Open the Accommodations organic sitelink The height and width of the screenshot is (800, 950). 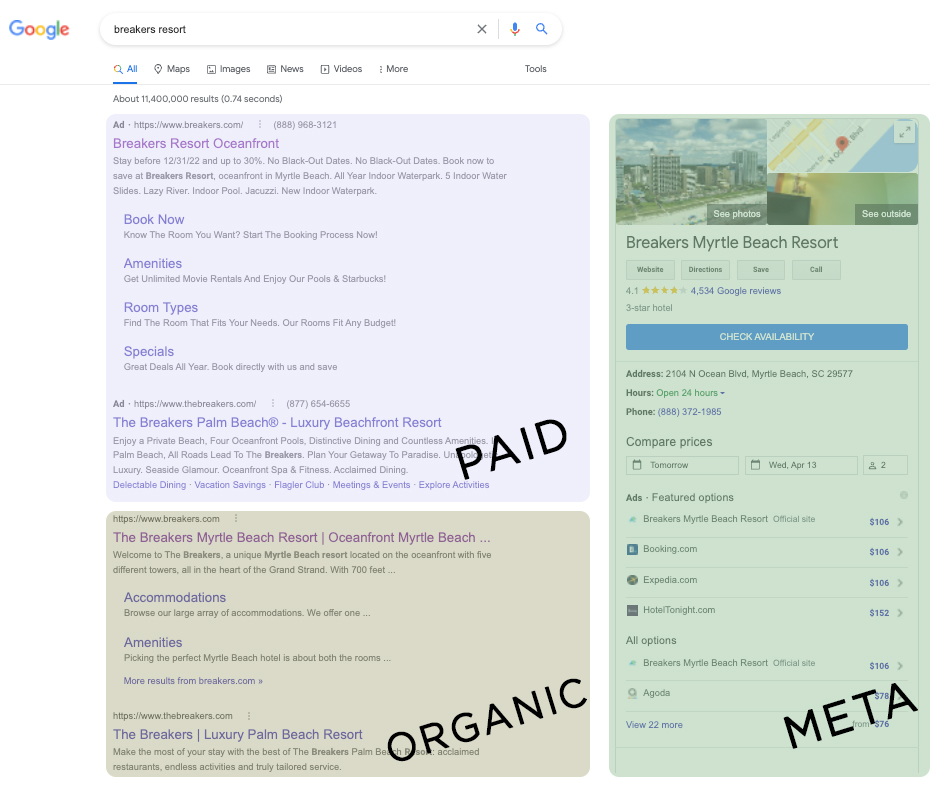point(174,598)
